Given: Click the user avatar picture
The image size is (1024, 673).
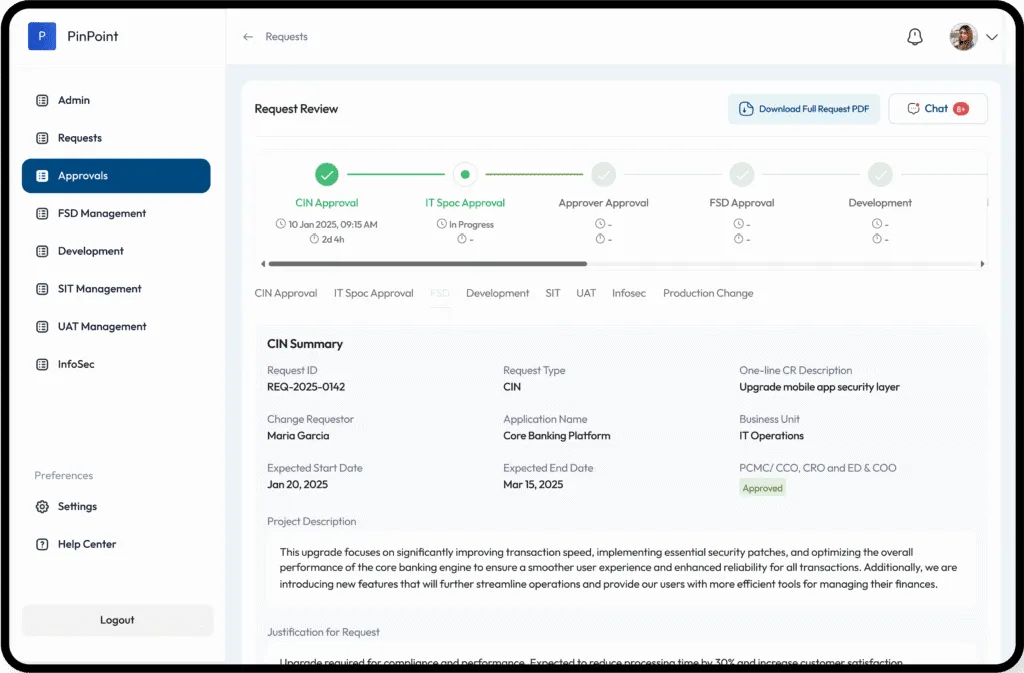Looking at the screenshot, I should pyautogui.click(x=963, y=37).
